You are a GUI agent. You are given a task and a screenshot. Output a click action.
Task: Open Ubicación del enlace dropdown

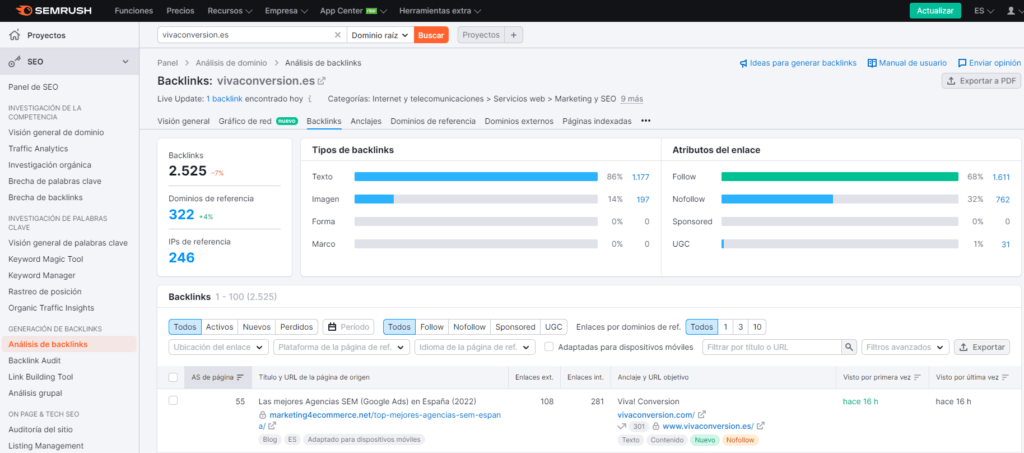[x=219, y=347]
